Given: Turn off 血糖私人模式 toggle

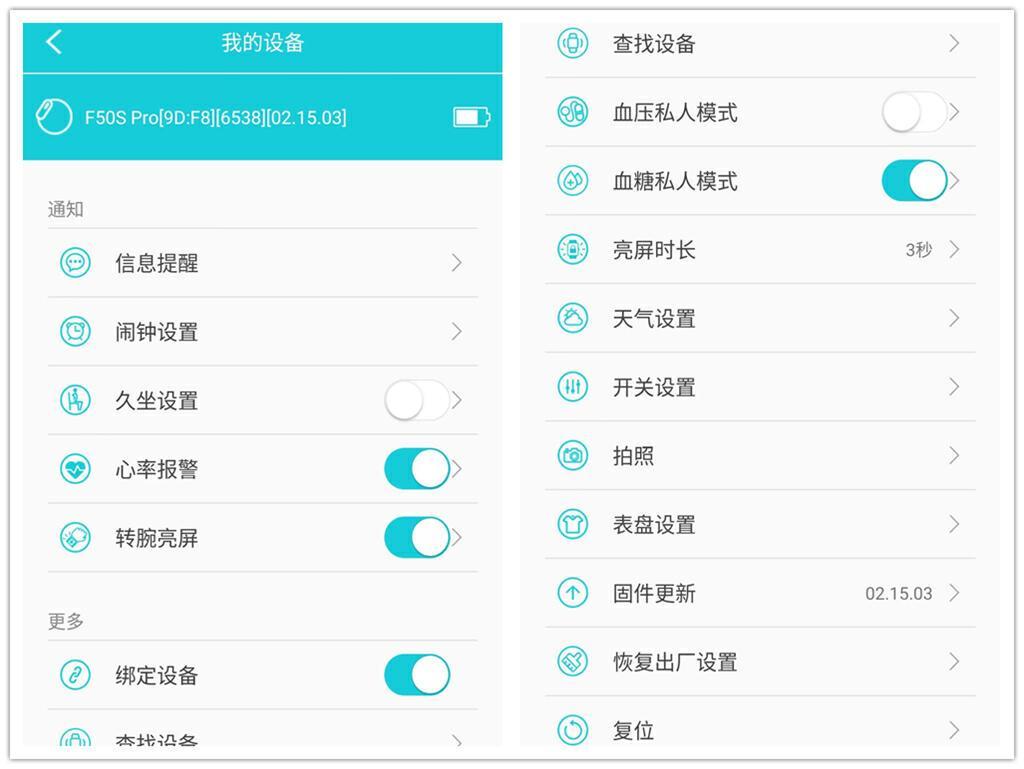Looking at the screenshot, I should point(914,181).
